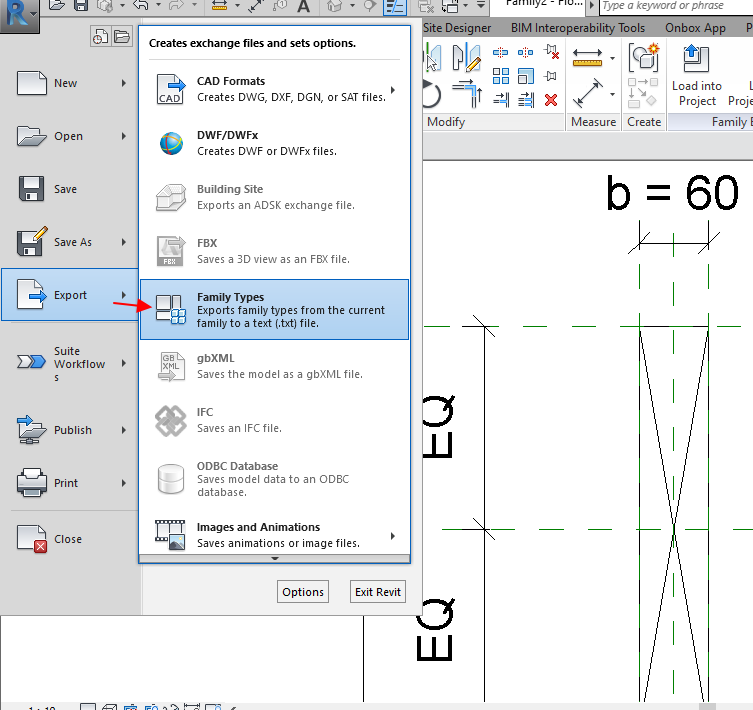Open the Revit application menu button
Viewport: 753px width, 710px height.
click(19, 14)
